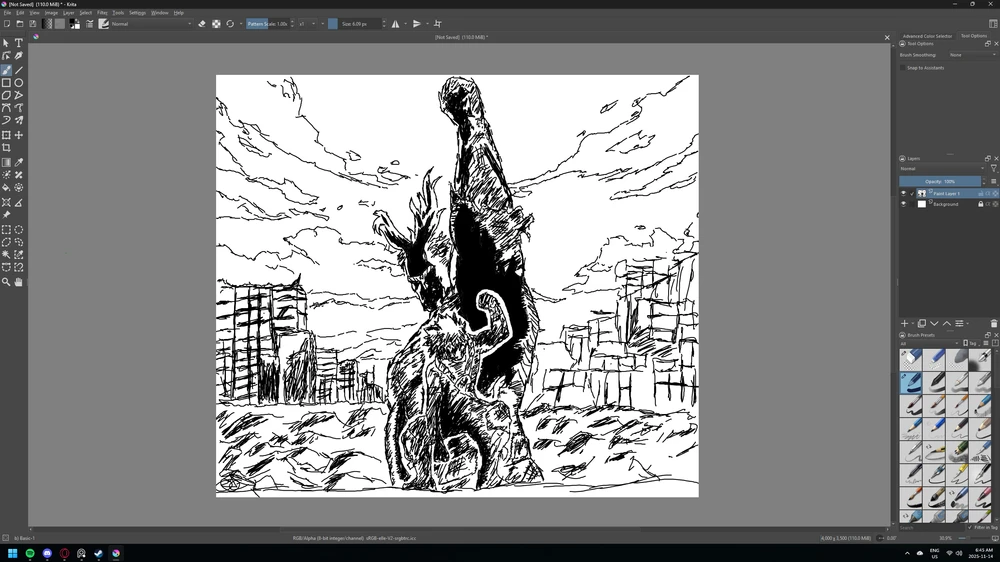This screenshot has width=1000, height=562.
Task: Open the layer blending mode dropdown
Action: [x=942, y=168]
